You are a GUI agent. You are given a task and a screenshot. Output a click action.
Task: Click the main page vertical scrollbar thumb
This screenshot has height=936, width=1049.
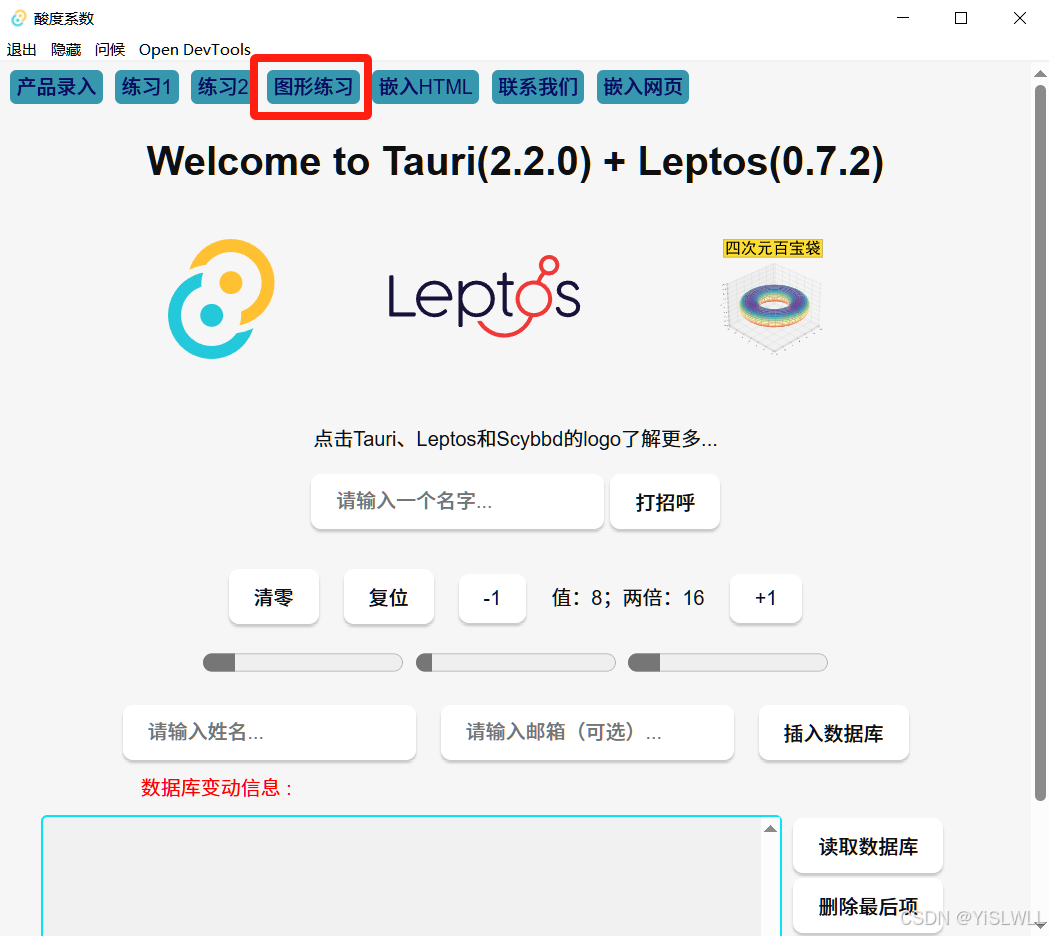point(1040,442)
